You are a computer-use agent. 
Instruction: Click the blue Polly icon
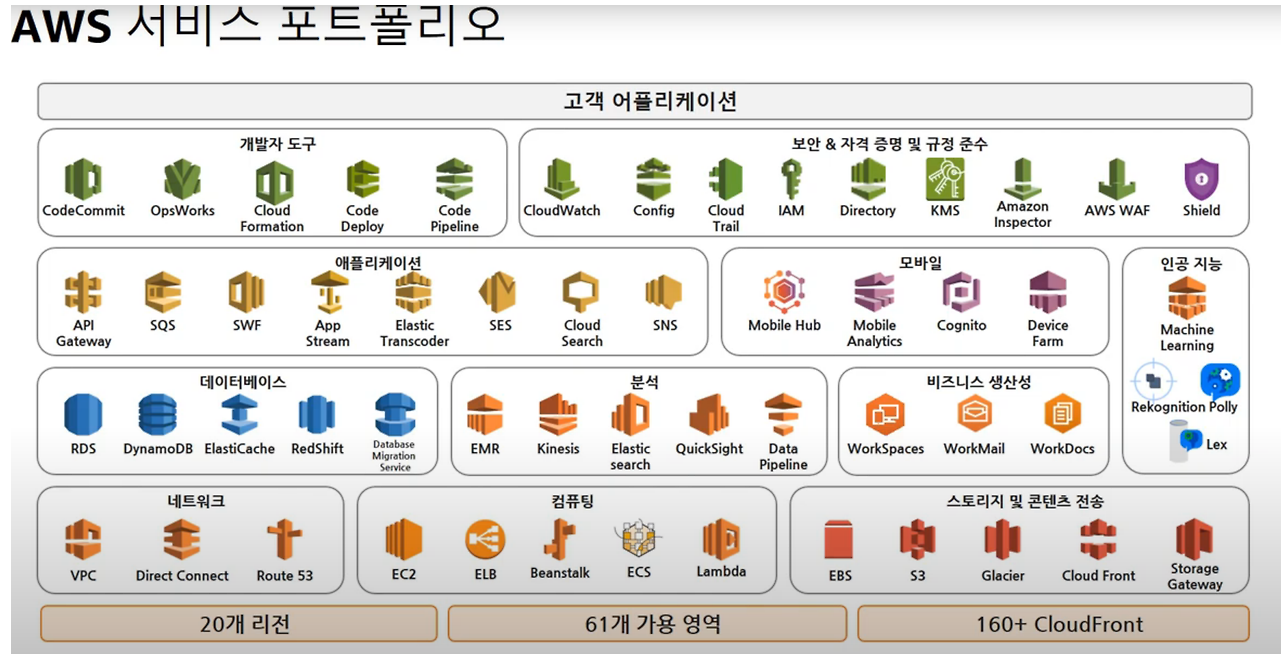1219,381
